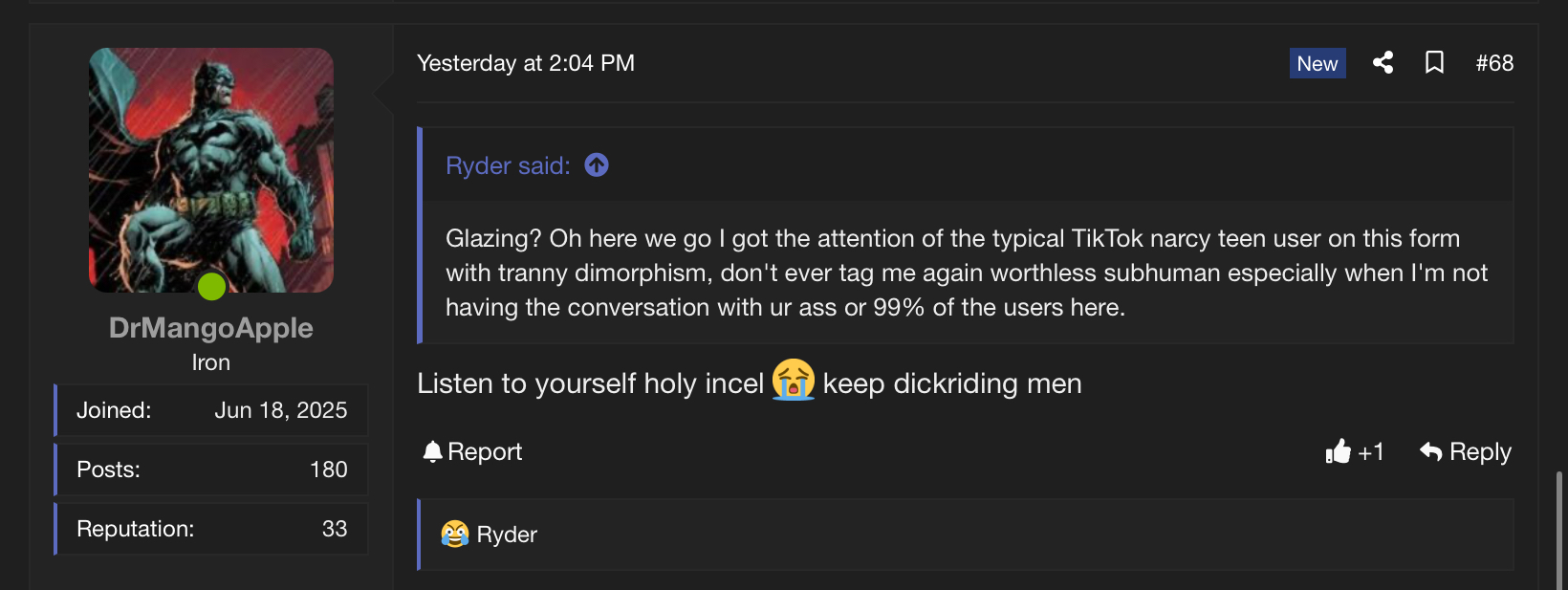
Task: Click Ryder's name in reactions bar
Action: pyautogui.click(x=507, y=535)
